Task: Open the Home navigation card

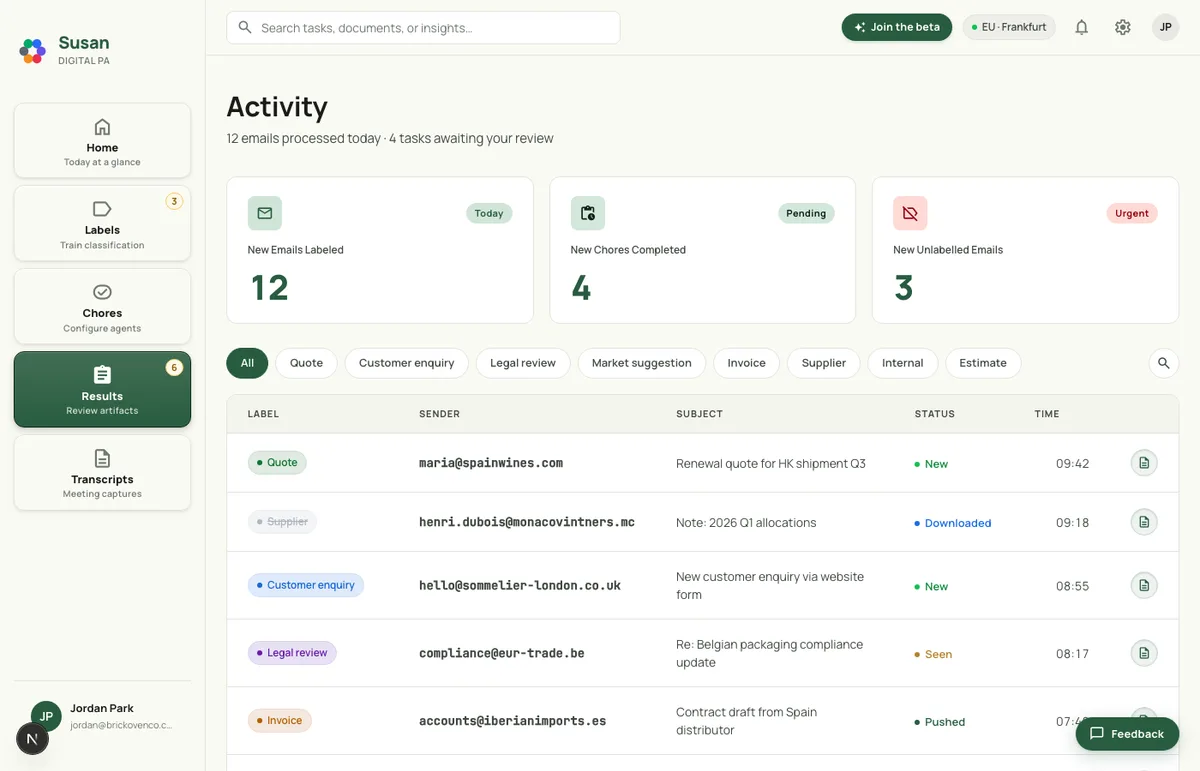Action: (102, 140)
